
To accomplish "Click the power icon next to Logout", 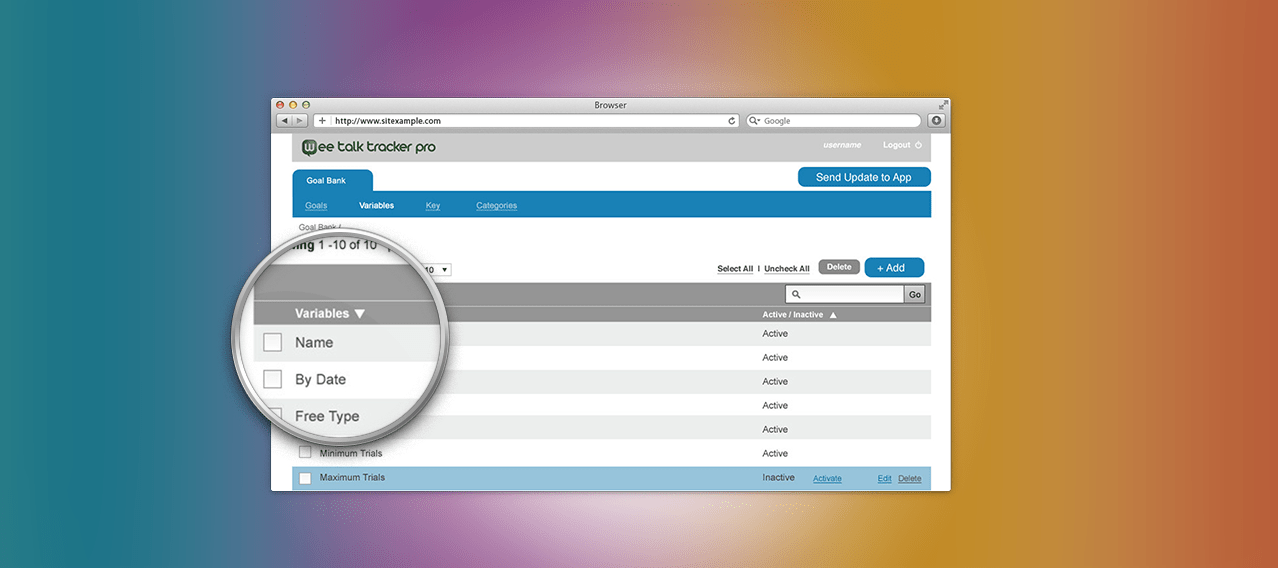I will (919, 145).
